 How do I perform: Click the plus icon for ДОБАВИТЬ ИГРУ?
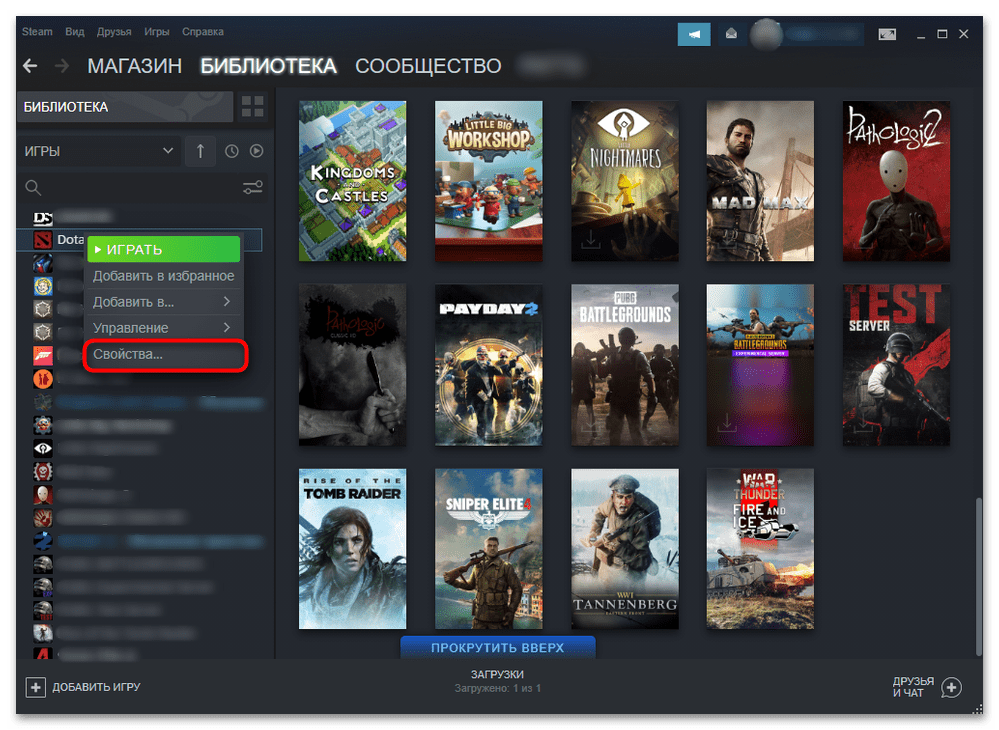pos(36,687)
